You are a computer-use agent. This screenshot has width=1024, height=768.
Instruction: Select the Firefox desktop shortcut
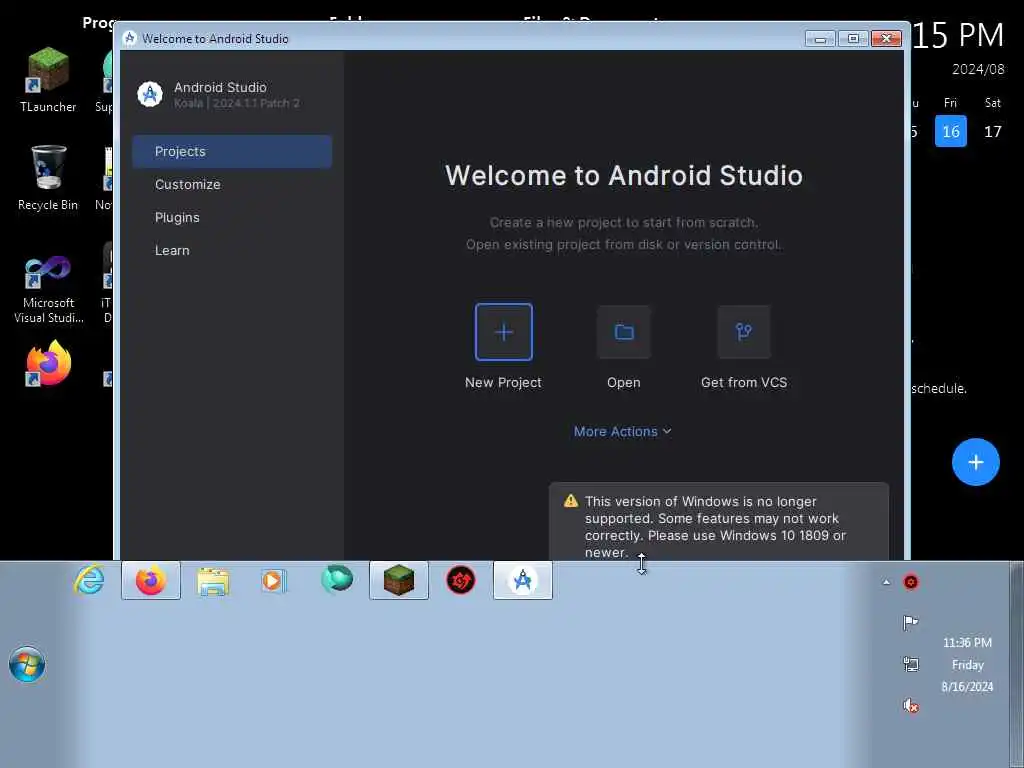(48, 363)
